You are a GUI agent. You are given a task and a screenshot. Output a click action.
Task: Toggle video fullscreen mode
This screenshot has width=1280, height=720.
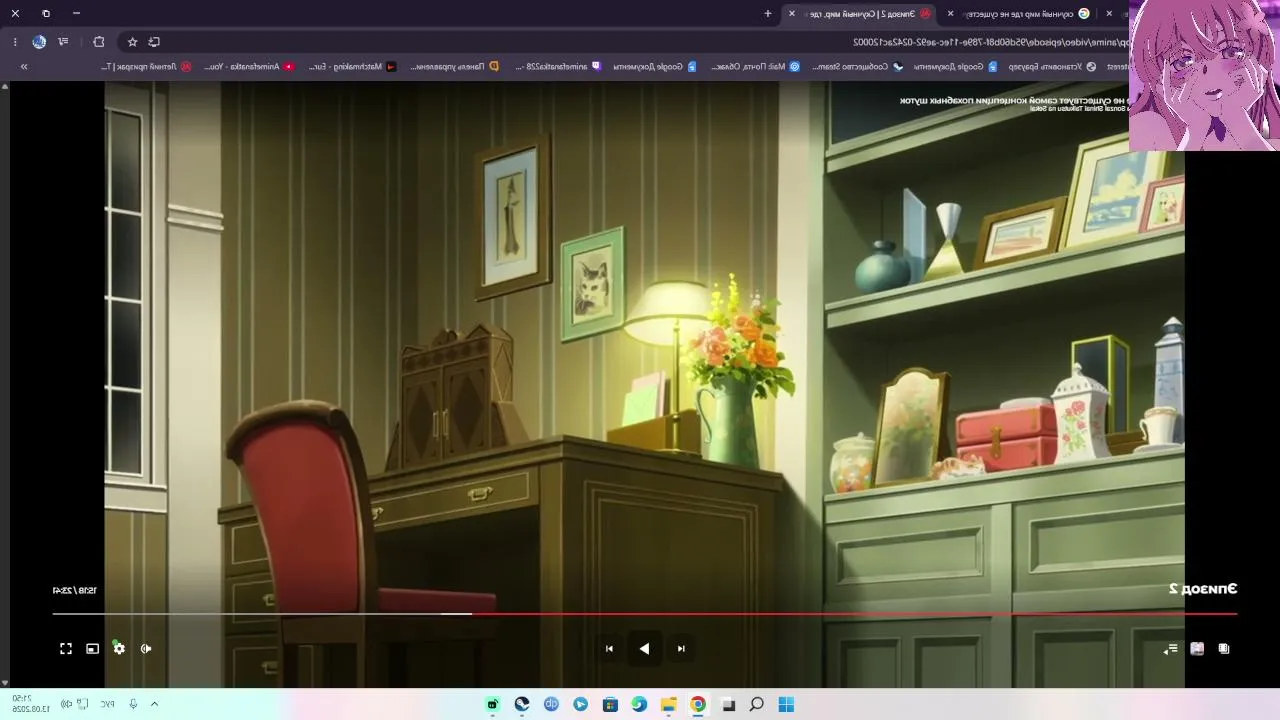(x=66, y=649)
